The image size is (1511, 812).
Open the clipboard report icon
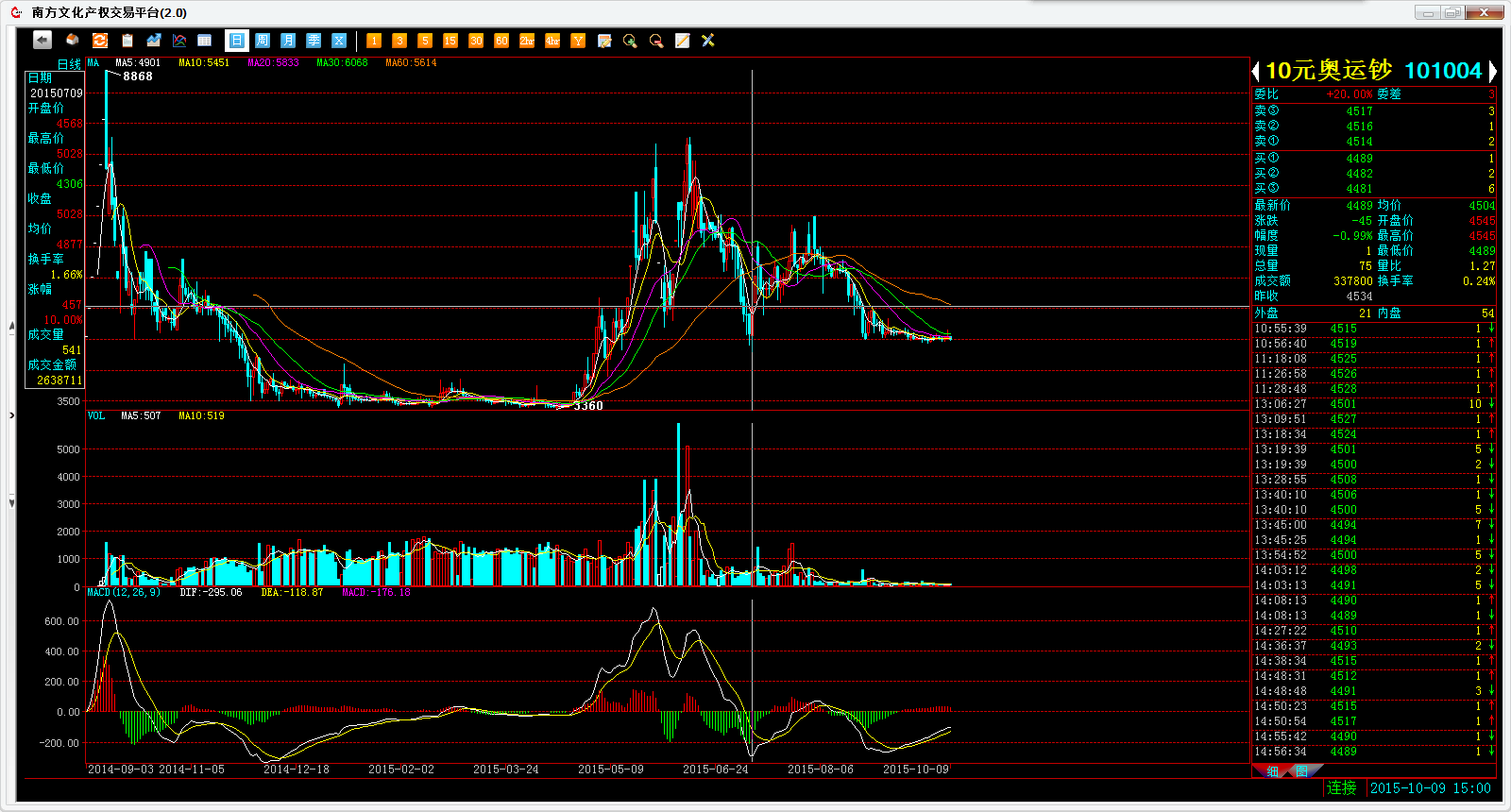tap(127, 40)
